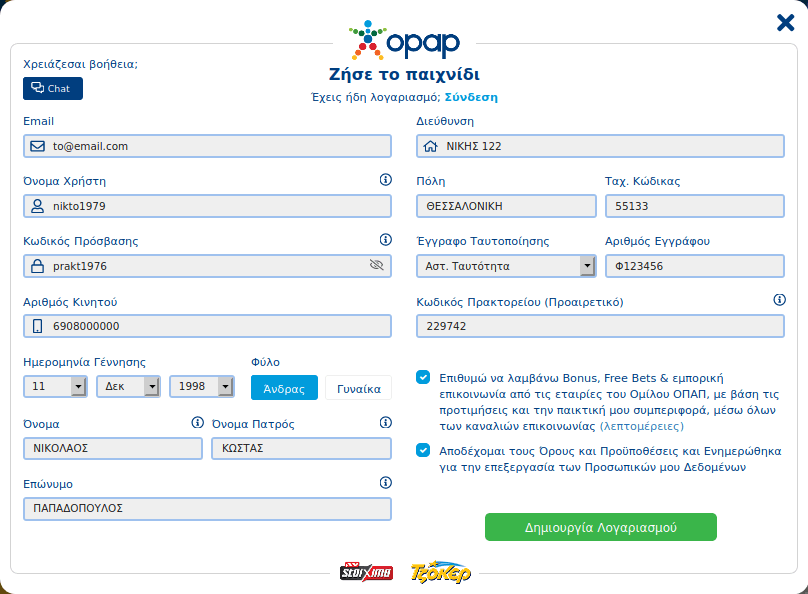Close the registration dialog with the X
Viewport: 808px width, 594px height.
[x=785, y=23]
